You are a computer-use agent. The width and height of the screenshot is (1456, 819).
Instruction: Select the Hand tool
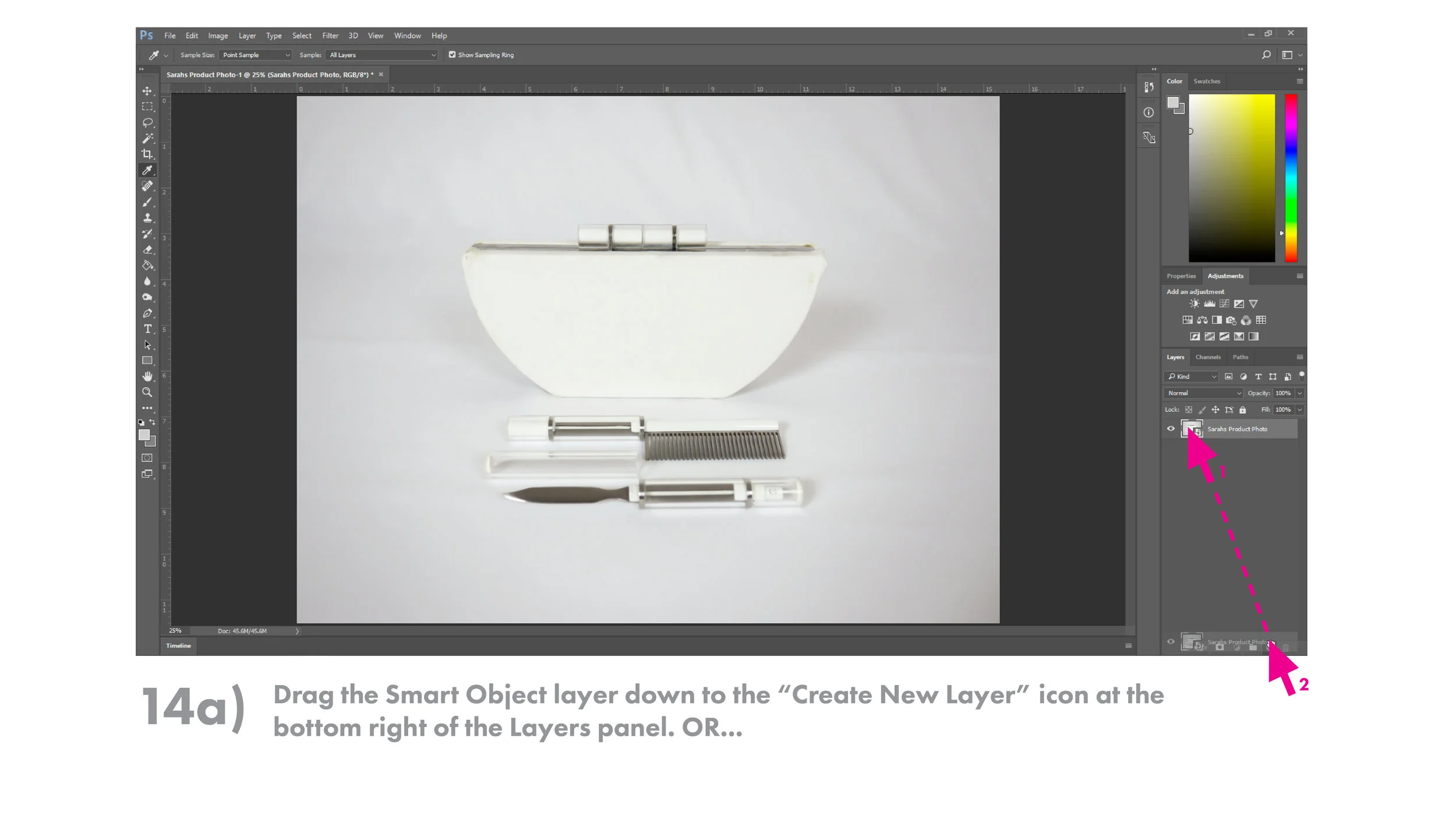tap(147, 376)
